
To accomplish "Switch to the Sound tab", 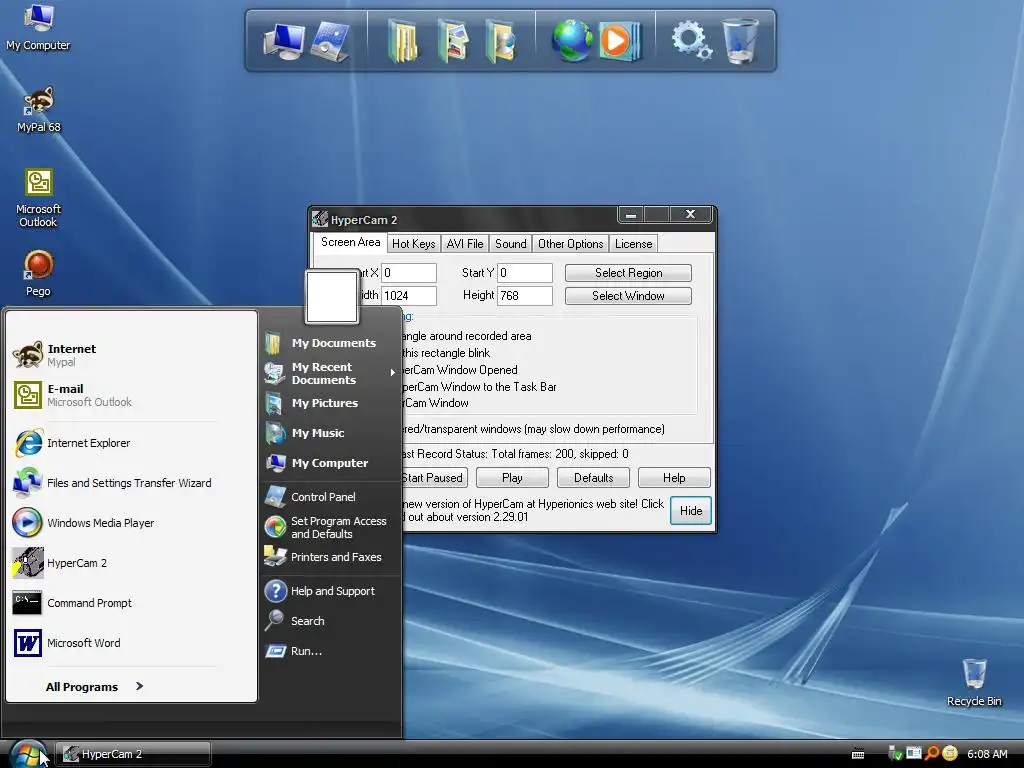I will (x=510, y=244).
